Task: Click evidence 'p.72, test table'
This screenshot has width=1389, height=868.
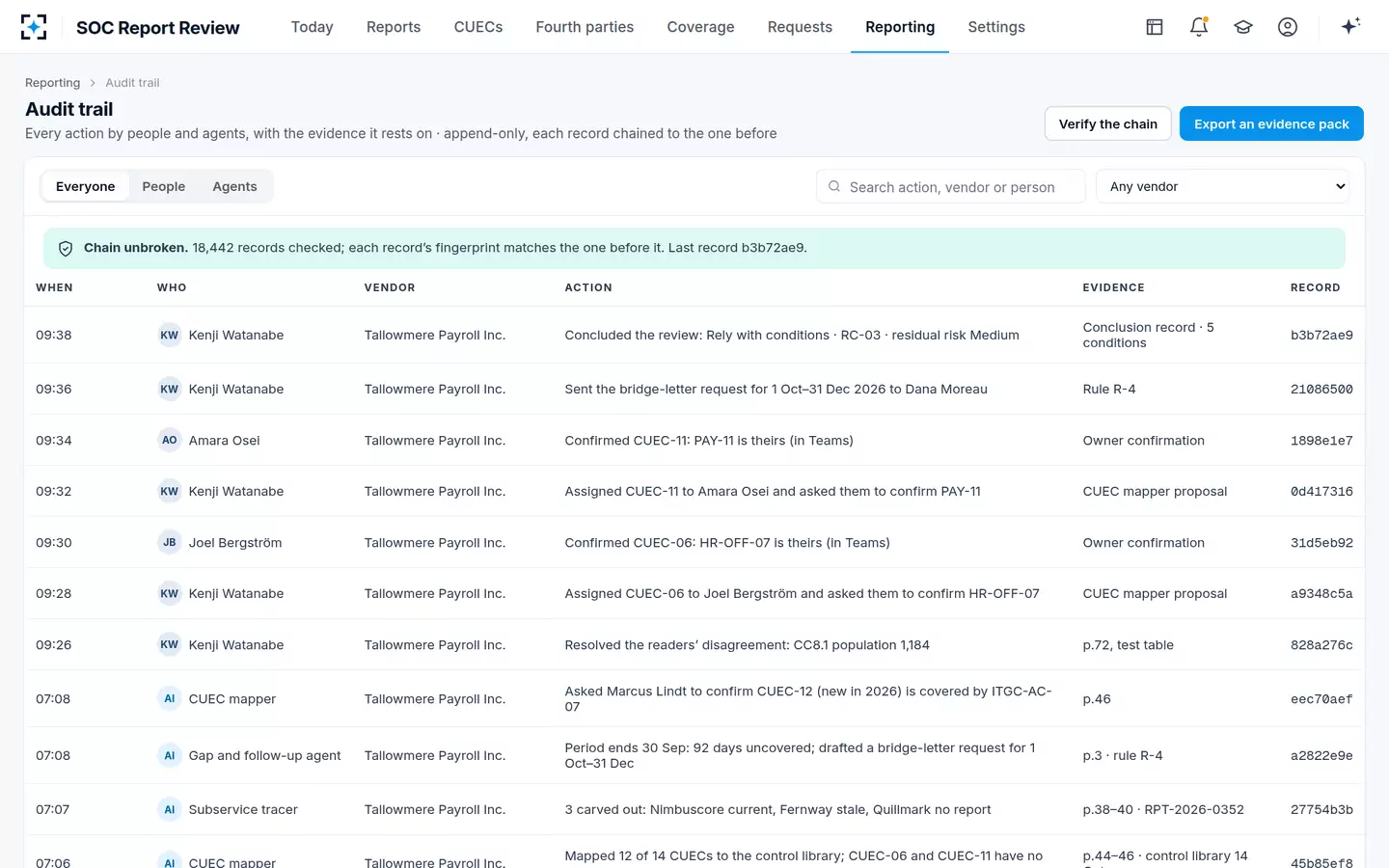Action: tap(1129, 644)
